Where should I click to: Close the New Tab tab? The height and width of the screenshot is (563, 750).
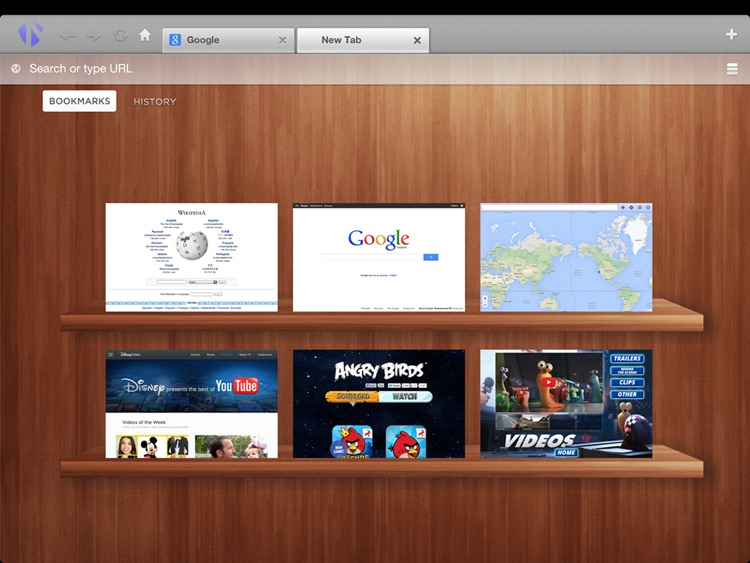click(417, 40)
